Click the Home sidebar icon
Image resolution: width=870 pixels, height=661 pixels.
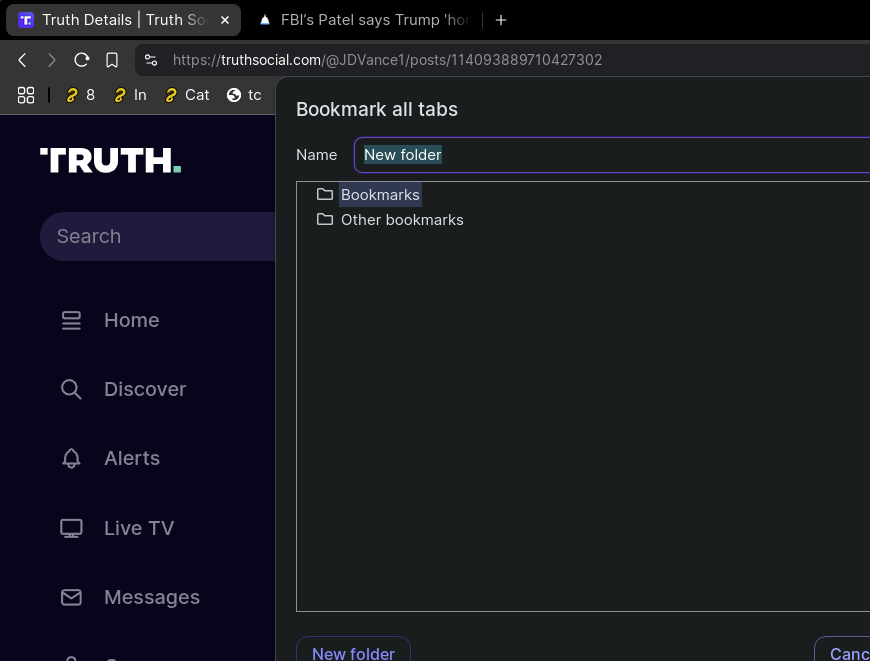pos(71,320)
